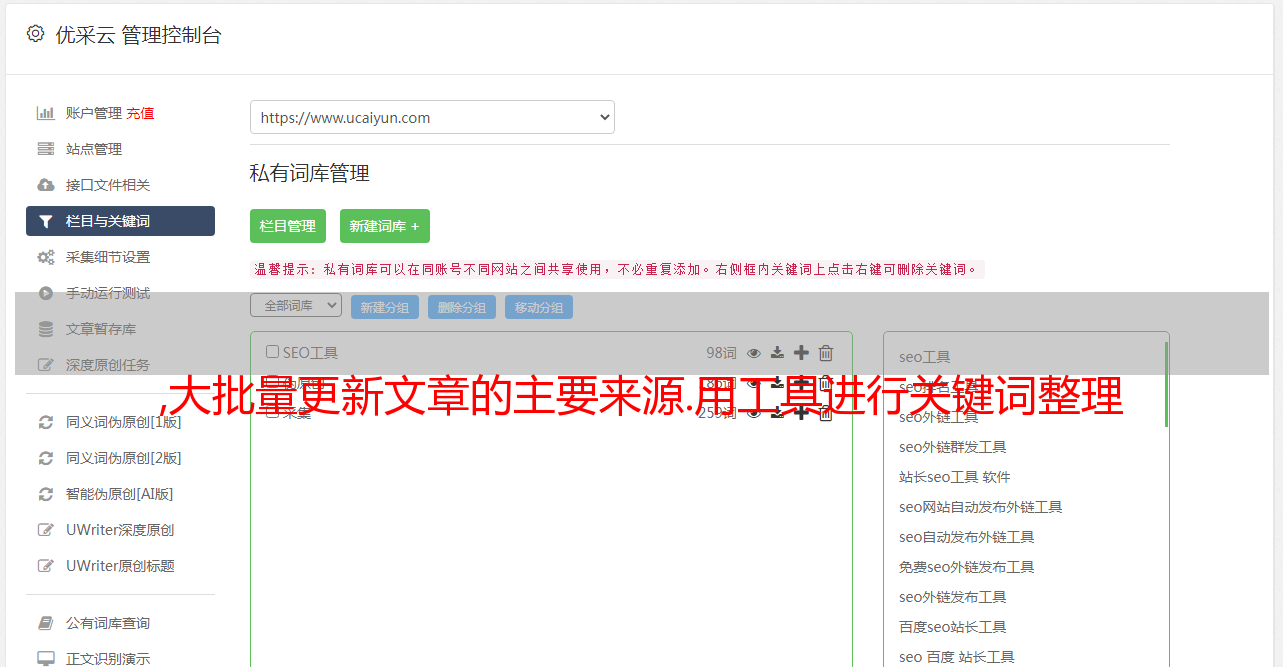The image size is (1283, 667).
Task: Select keyword "seo网站自动发布外链工具"
Action: pos(981,507)
